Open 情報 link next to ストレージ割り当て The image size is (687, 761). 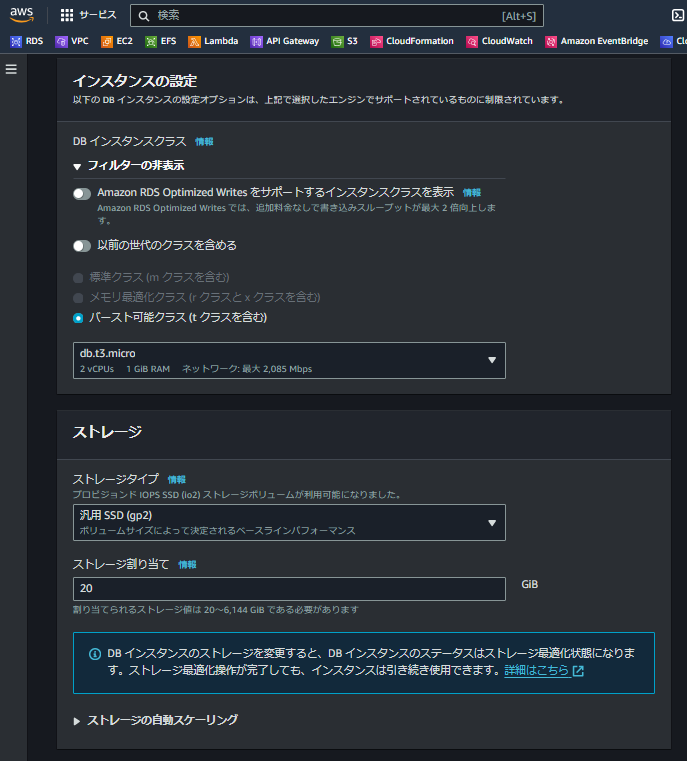[x=187, y=564]
